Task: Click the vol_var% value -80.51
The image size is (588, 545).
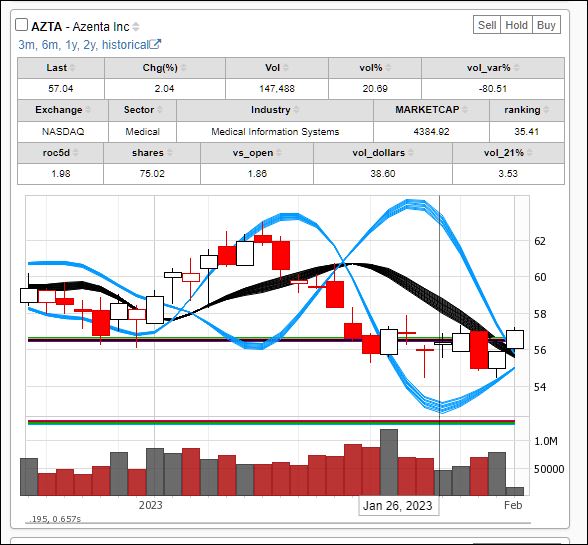Action: click(493, 89)
